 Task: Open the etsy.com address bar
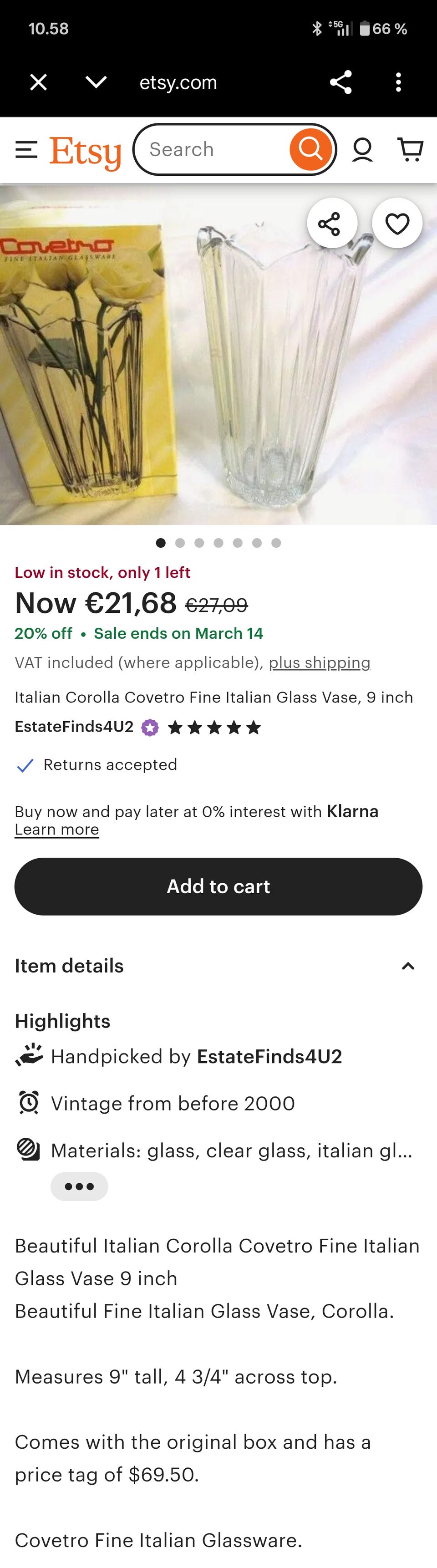click(178, 82)
